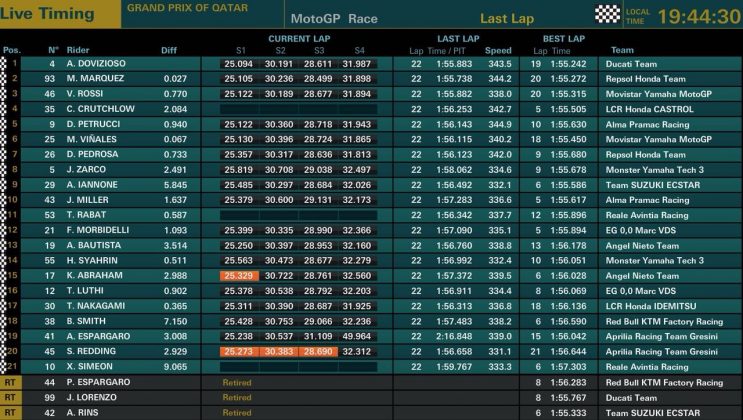Screen dimensions: 743x420
Task: Select the MotoGP Race session label
Action: (x=334, y=19)
